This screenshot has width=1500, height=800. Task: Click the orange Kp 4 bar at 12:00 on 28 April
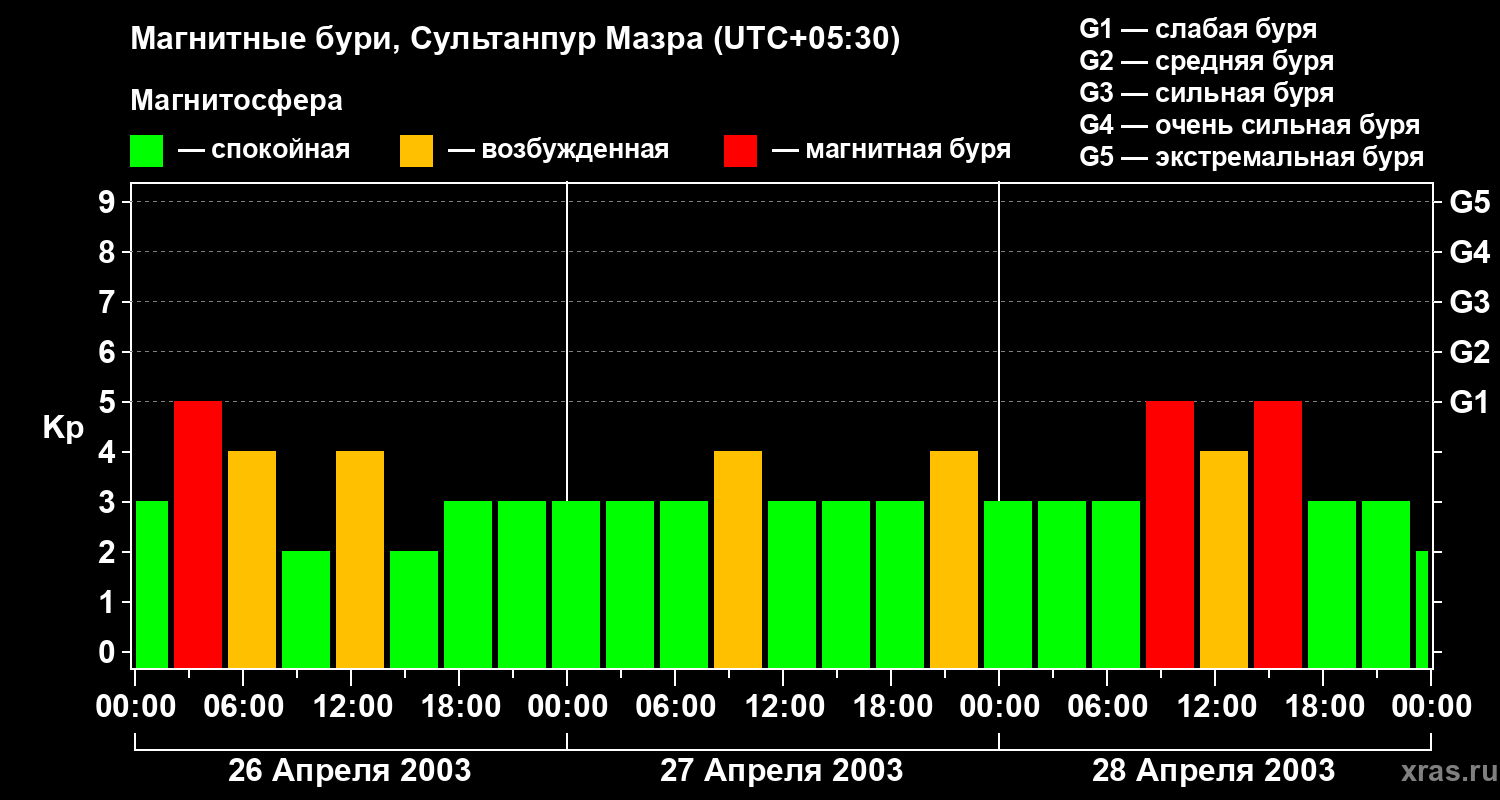click(x=1224, y=560)
